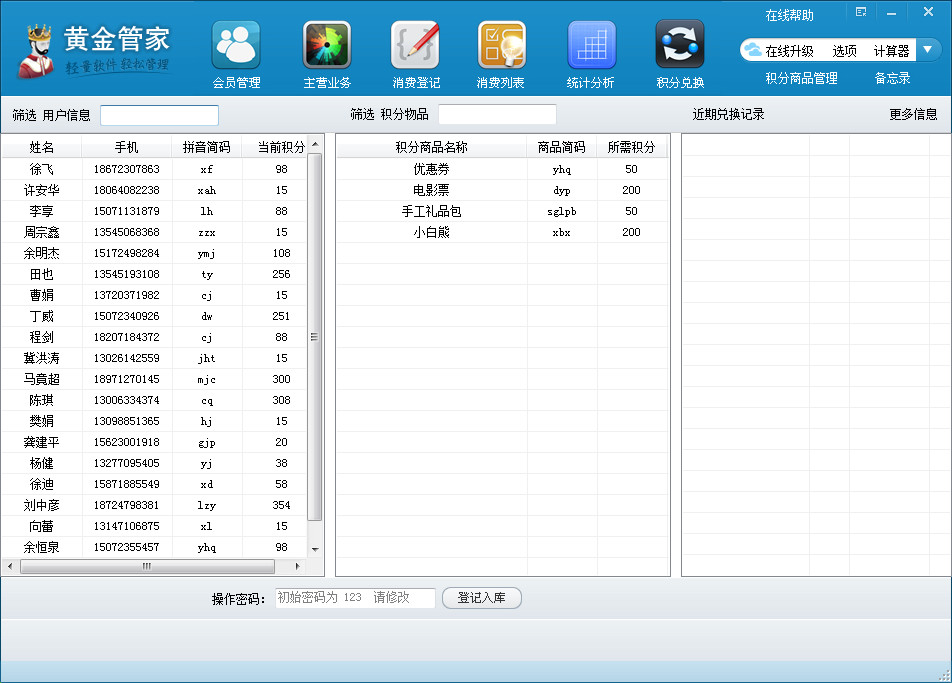Select member row 向蕾

click(154, 526)
